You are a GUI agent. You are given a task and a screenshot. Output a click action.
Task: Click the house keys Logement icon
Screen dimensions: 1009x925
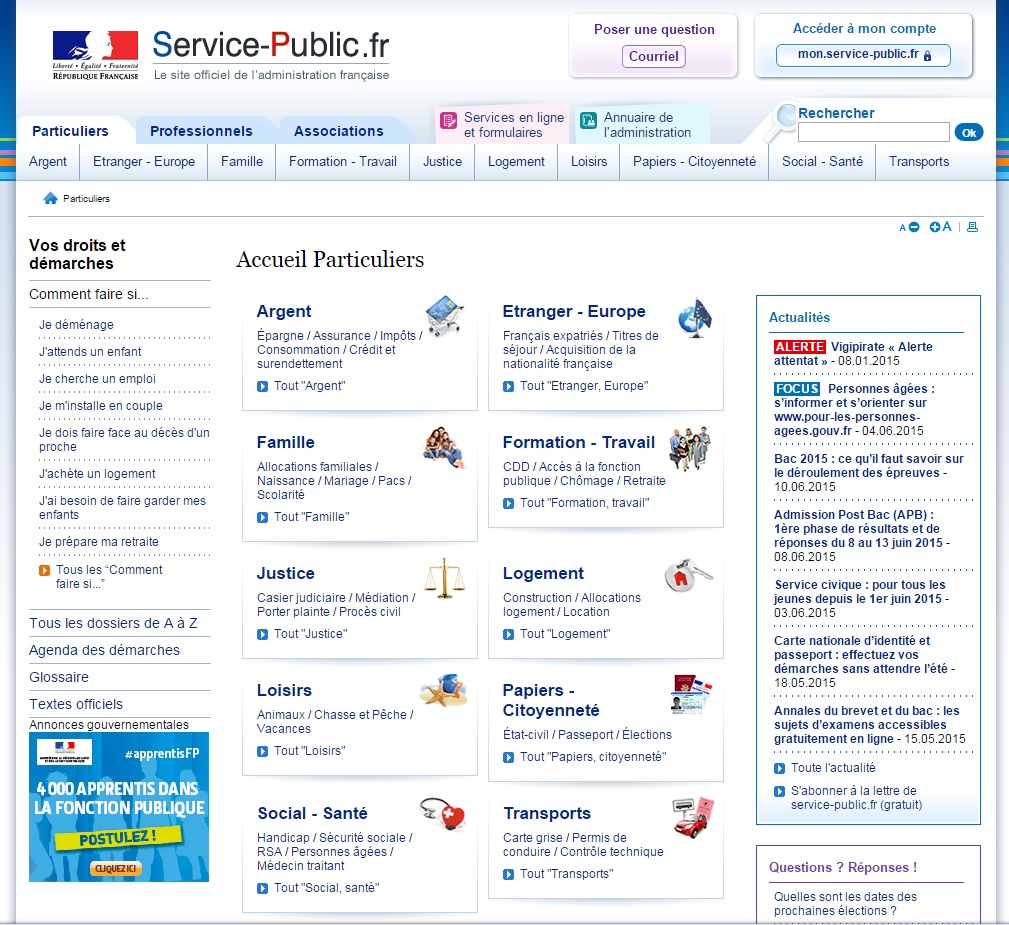tap(688, 575)
